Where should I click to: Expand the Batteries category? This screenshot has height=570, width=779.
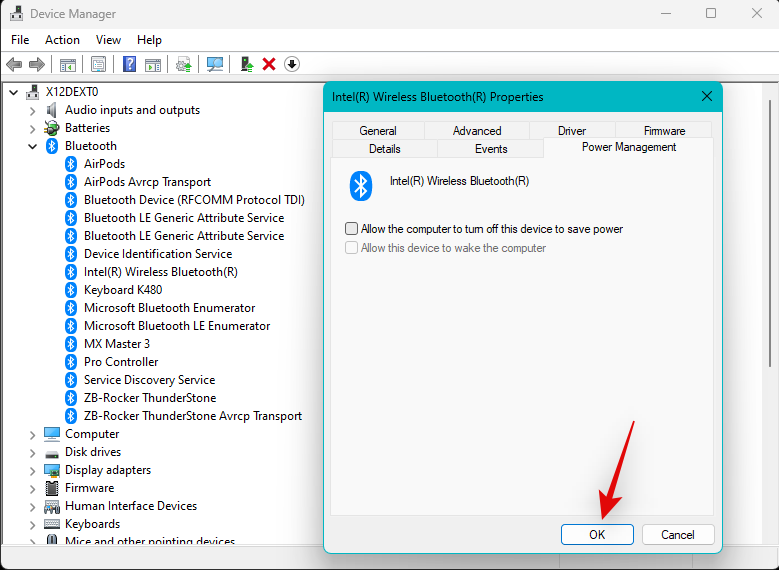point(32,129)
